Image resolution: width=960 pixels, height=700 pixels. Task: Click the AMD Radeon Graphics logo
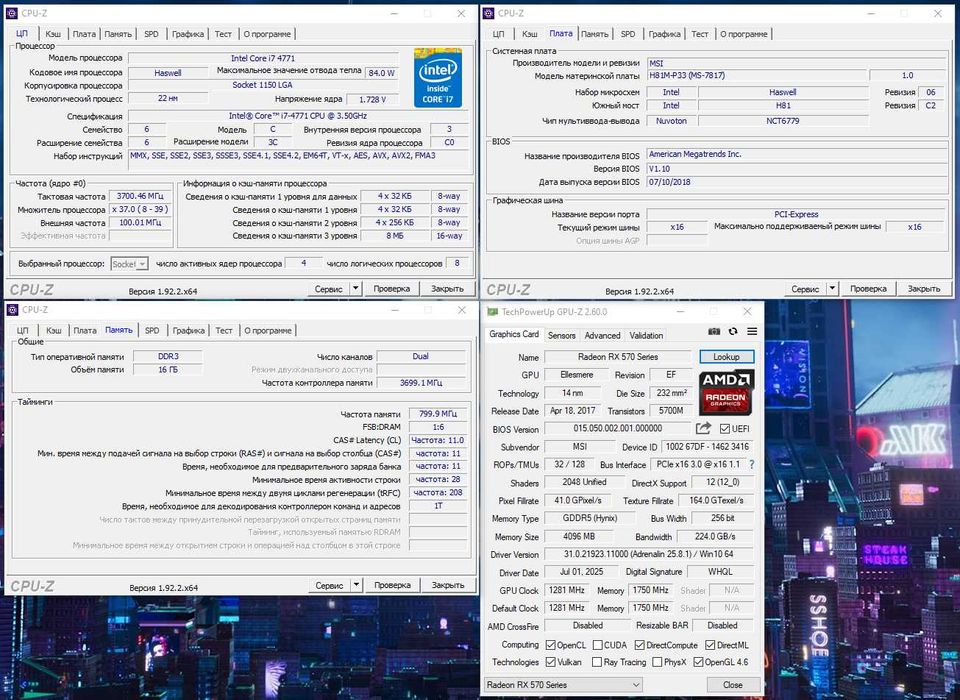(726, 393)
